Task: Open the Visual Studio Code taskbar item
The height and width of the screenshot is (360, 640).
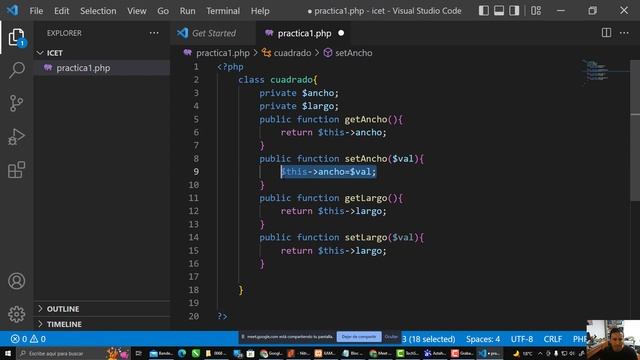Action: pyautogui.click(x=490, y=353)
